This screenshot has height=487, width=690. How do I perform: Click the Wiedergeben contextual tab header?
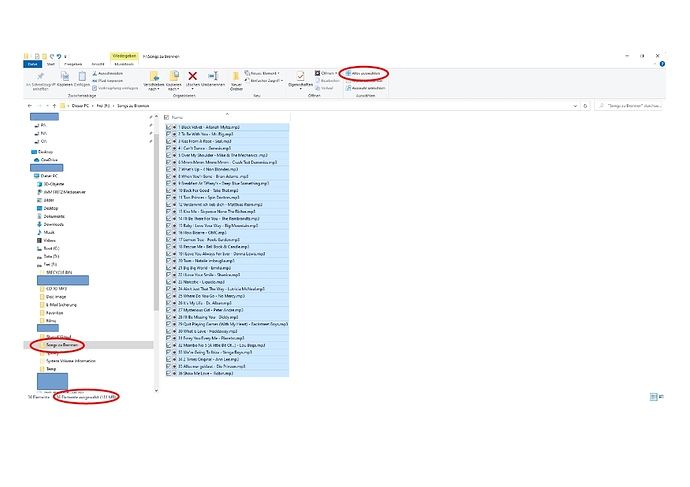(124, 56)
